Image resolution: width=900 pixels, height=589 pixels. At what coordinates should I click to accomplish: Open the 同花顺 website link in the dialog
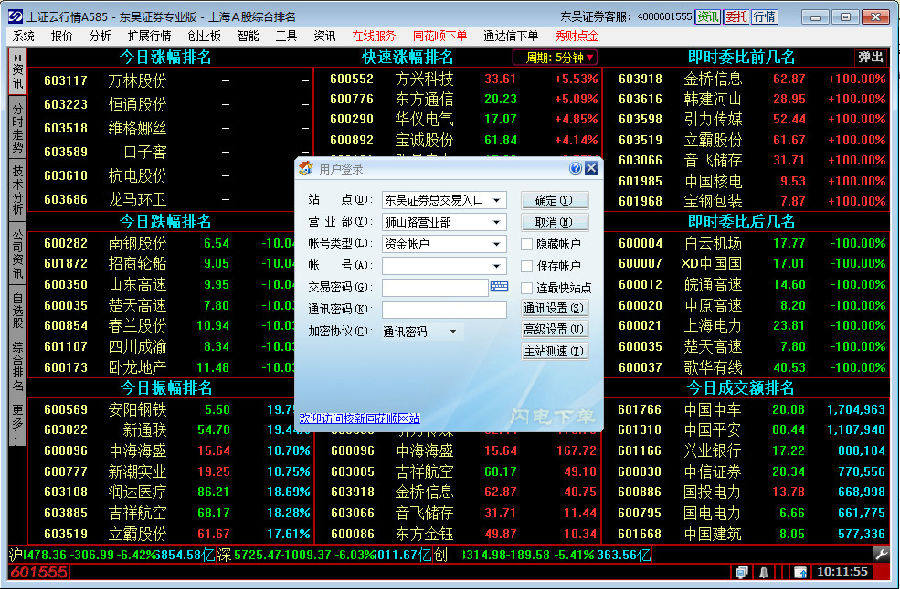pos(359,418)
